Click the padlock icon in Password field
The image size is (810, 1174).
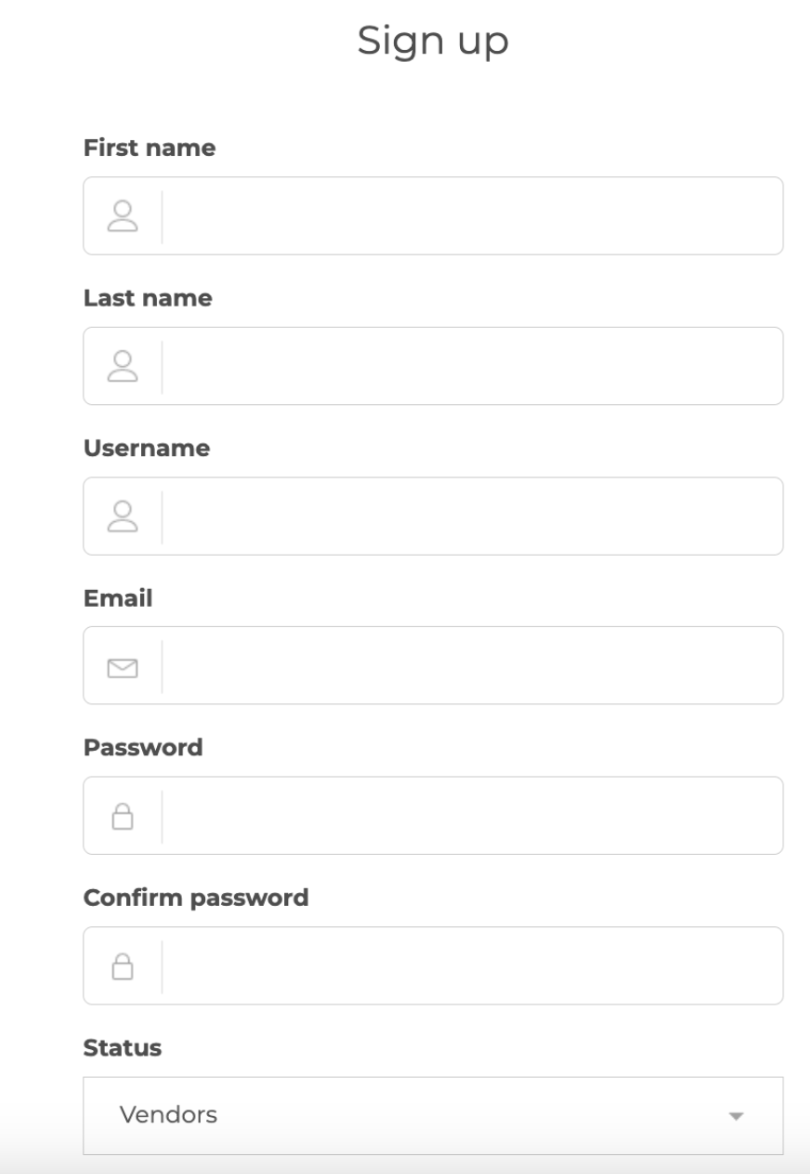click(x=123, y=816)
